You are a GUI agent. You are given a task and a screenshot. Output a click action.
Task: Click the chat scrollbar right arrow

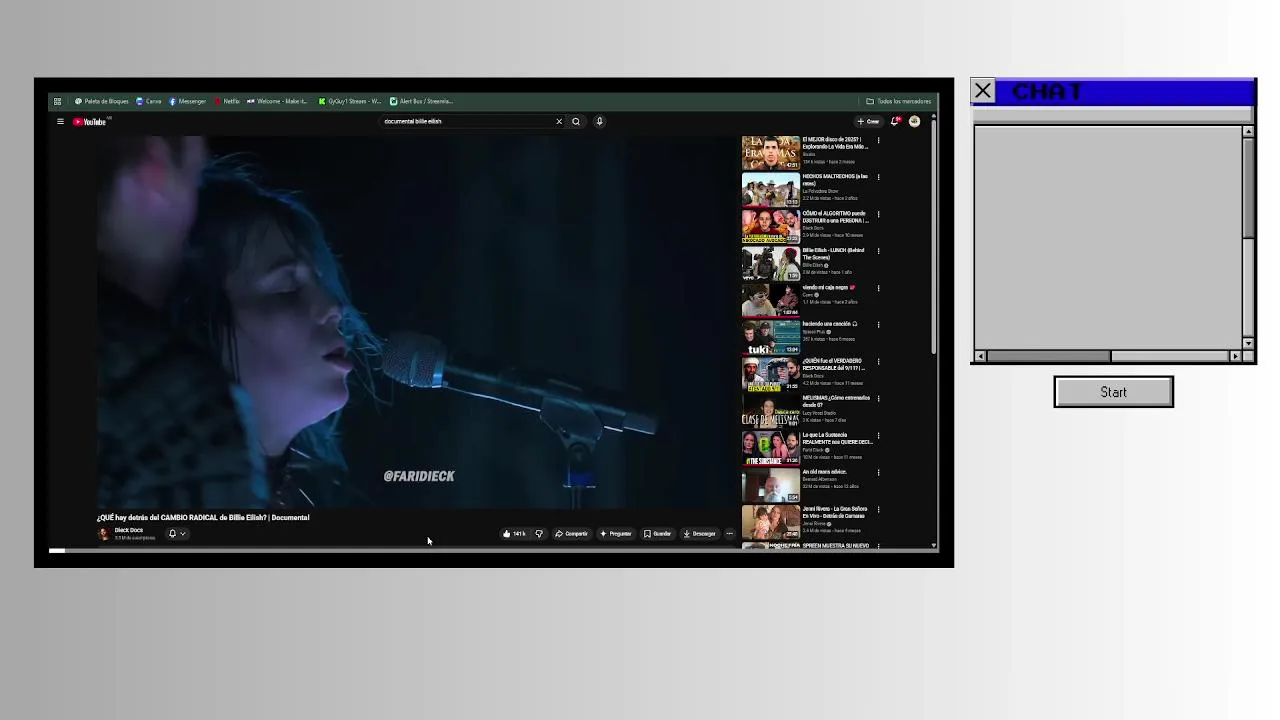[1235, 356]
